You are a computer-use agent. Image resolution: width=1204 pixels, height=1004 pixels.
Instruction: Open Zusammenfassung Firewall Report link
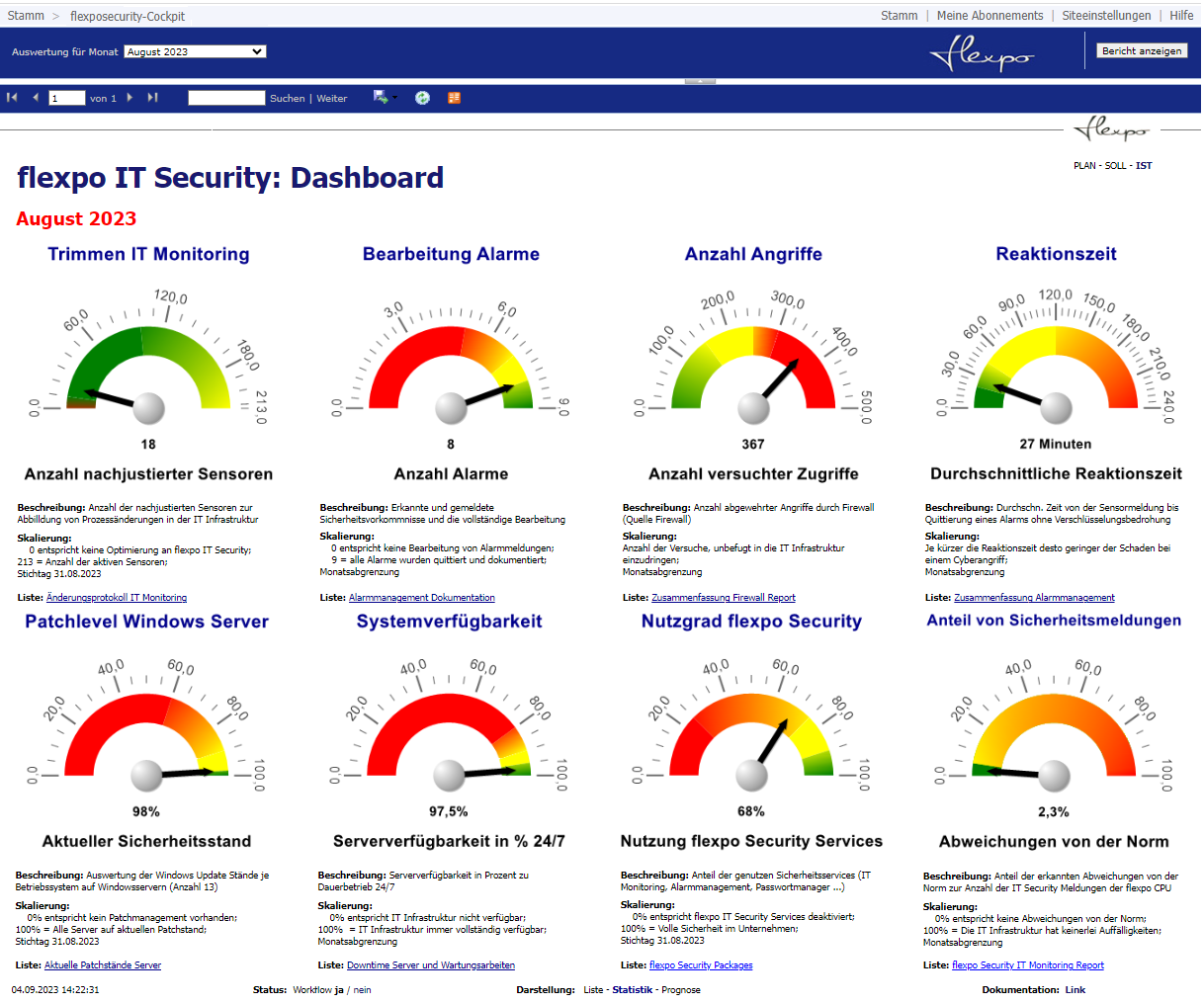(724, 598)
